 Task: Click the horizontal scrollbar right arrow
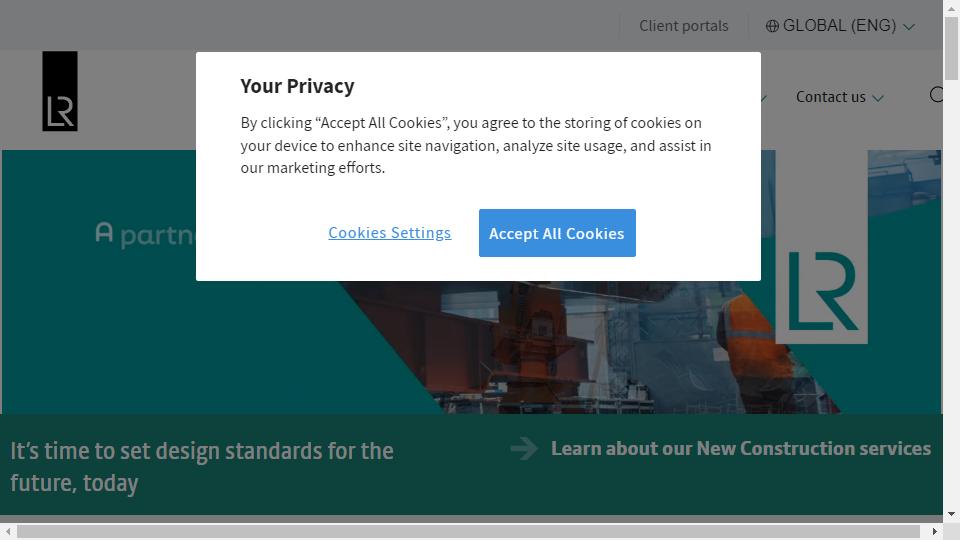pos(934,531)
